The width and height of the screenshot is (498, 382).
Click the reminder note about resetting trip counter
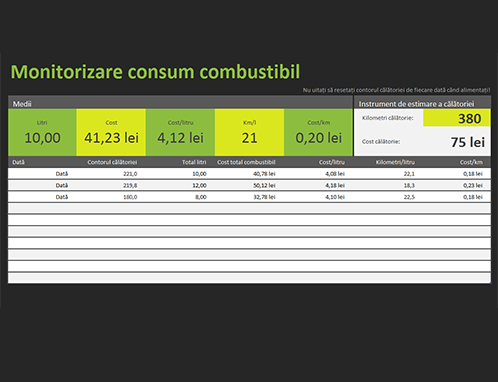pyautogui.click(x=396, y=90)
